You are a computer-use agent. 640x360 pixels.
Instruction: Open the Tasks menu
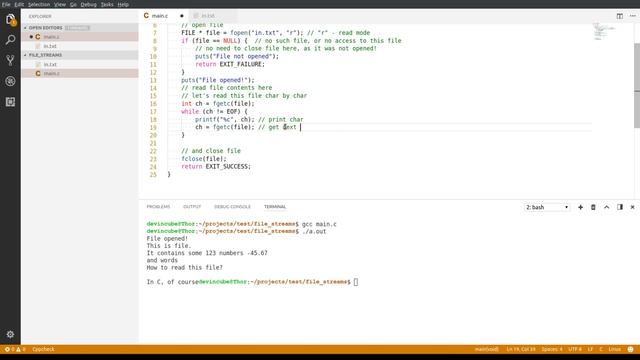pyautogui.click(x=107, y=4)
